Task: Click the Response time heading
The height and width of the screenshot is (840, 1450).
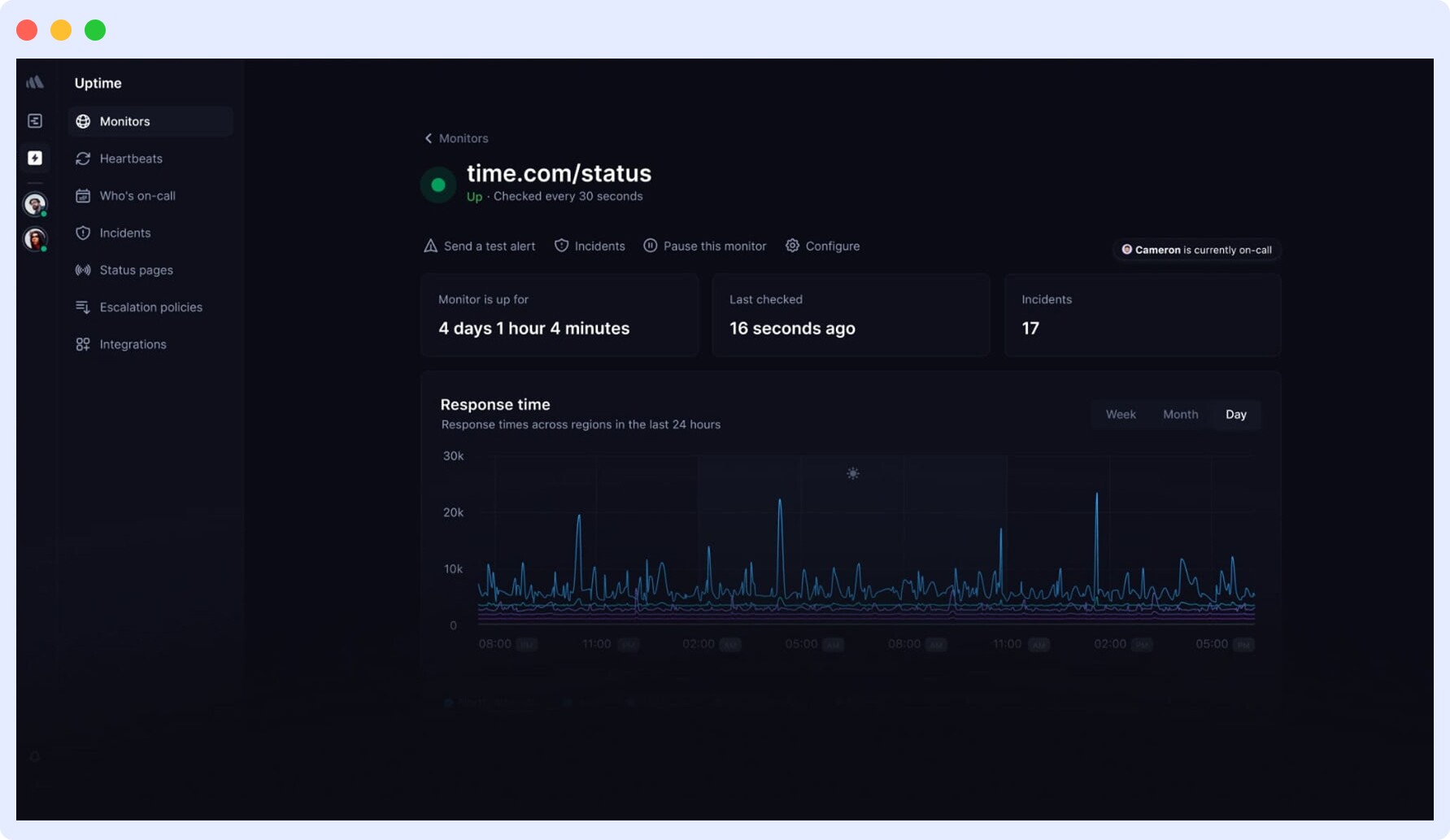Action: click(x=495, y=404)
